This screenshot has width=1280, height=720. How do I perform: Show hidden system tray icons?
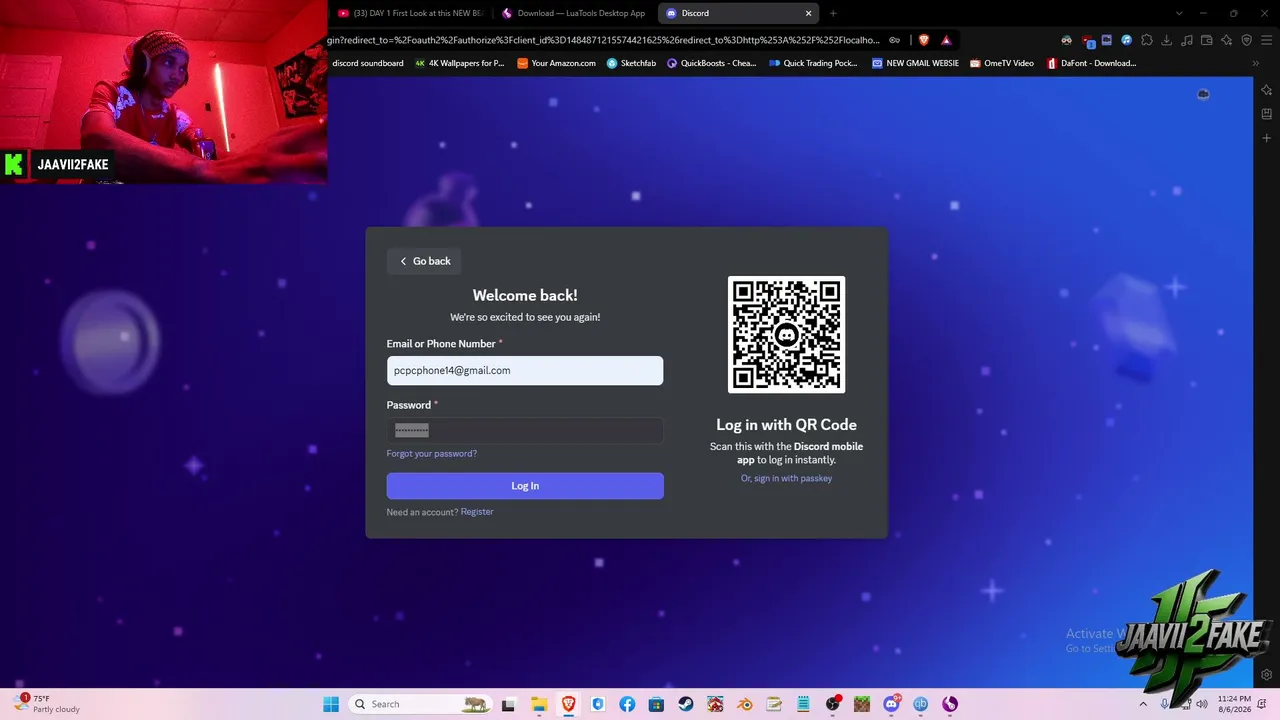pyautogui.click(x=1145, y=704)
